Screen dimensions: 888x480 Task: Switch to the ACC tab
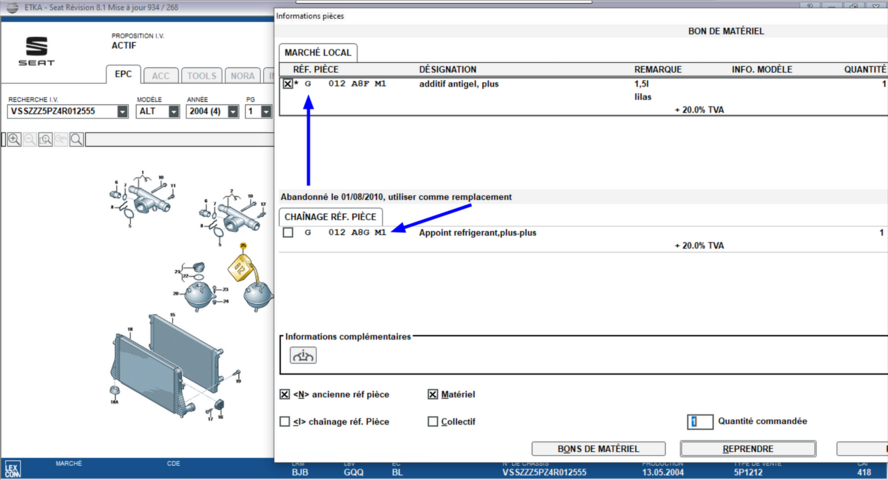coord(160,76)
